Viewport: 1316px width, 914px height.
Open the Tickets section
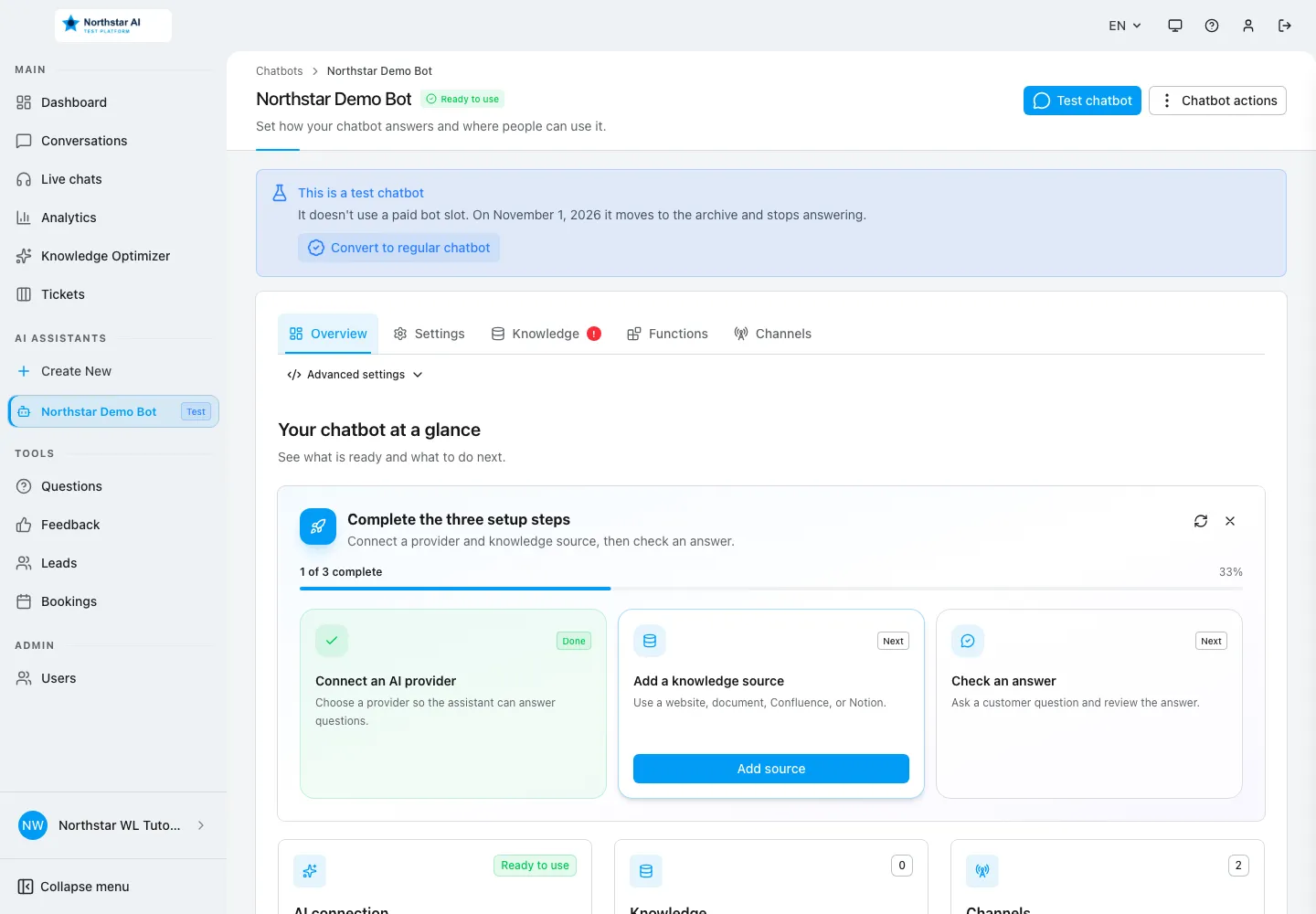coord(113,294)
